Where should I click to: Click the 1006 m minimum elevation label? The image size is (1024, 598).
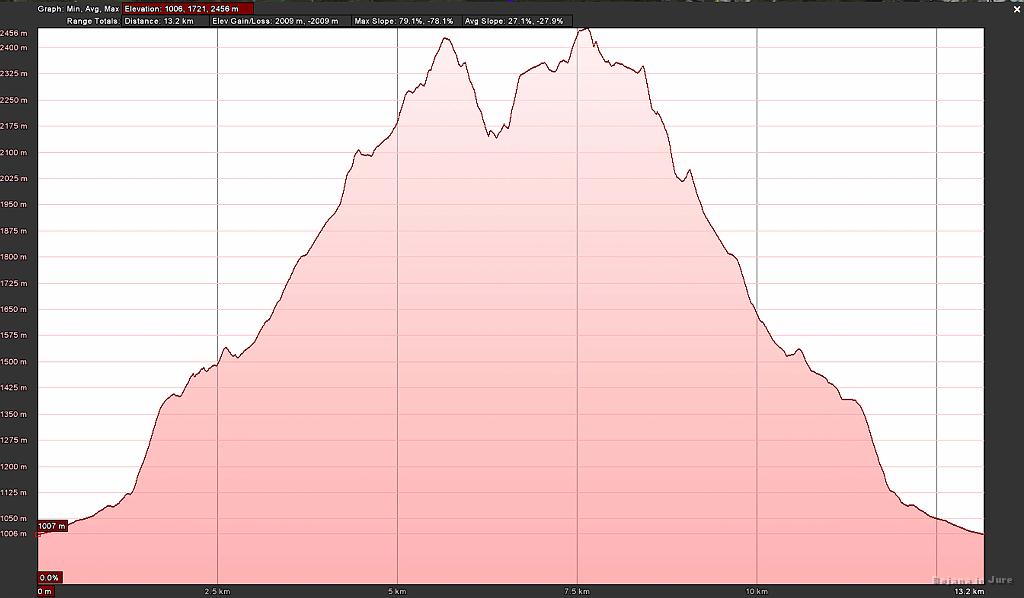(14, 533)
